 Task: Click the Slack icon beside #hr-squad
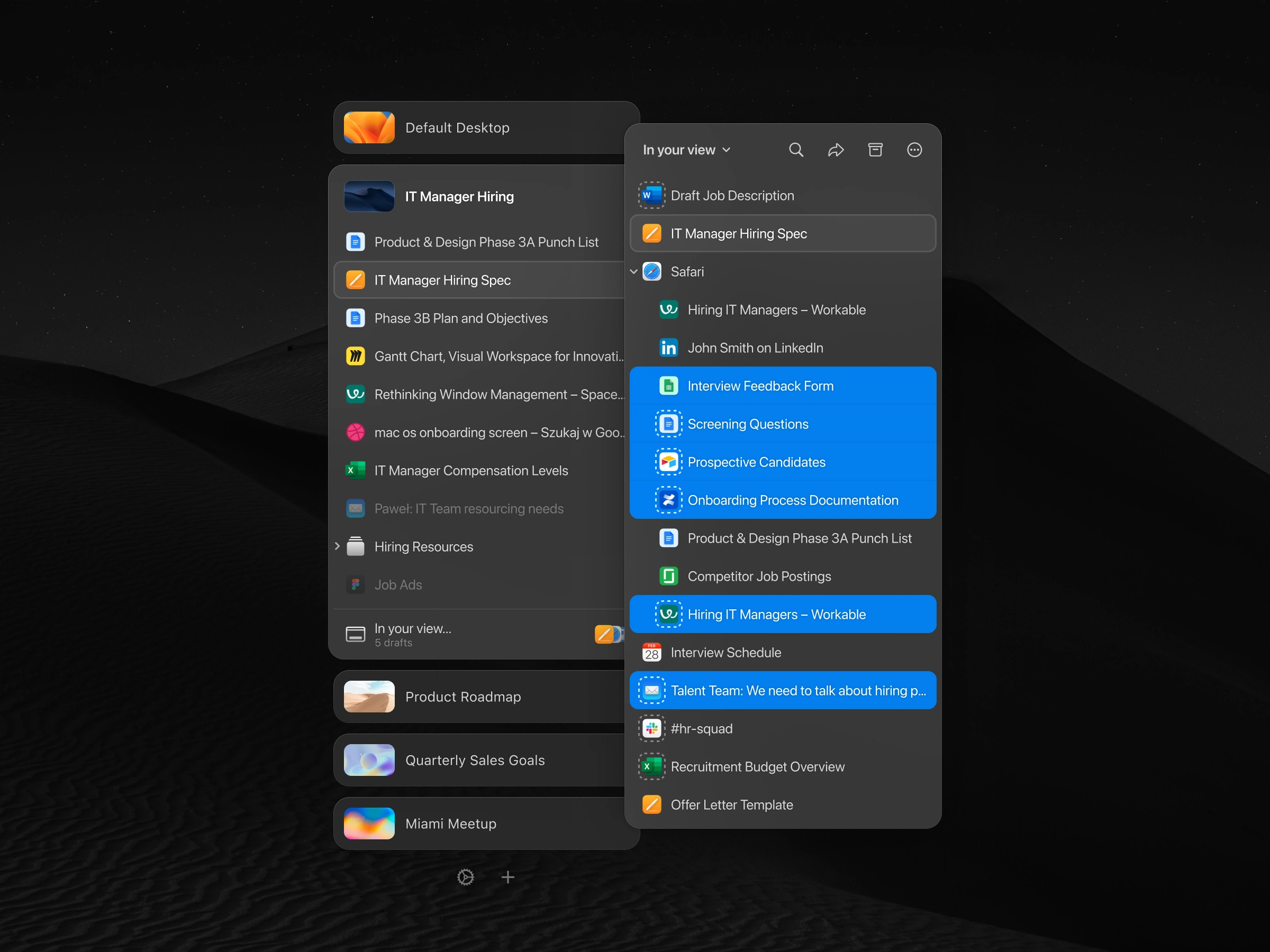click(651, 729)
